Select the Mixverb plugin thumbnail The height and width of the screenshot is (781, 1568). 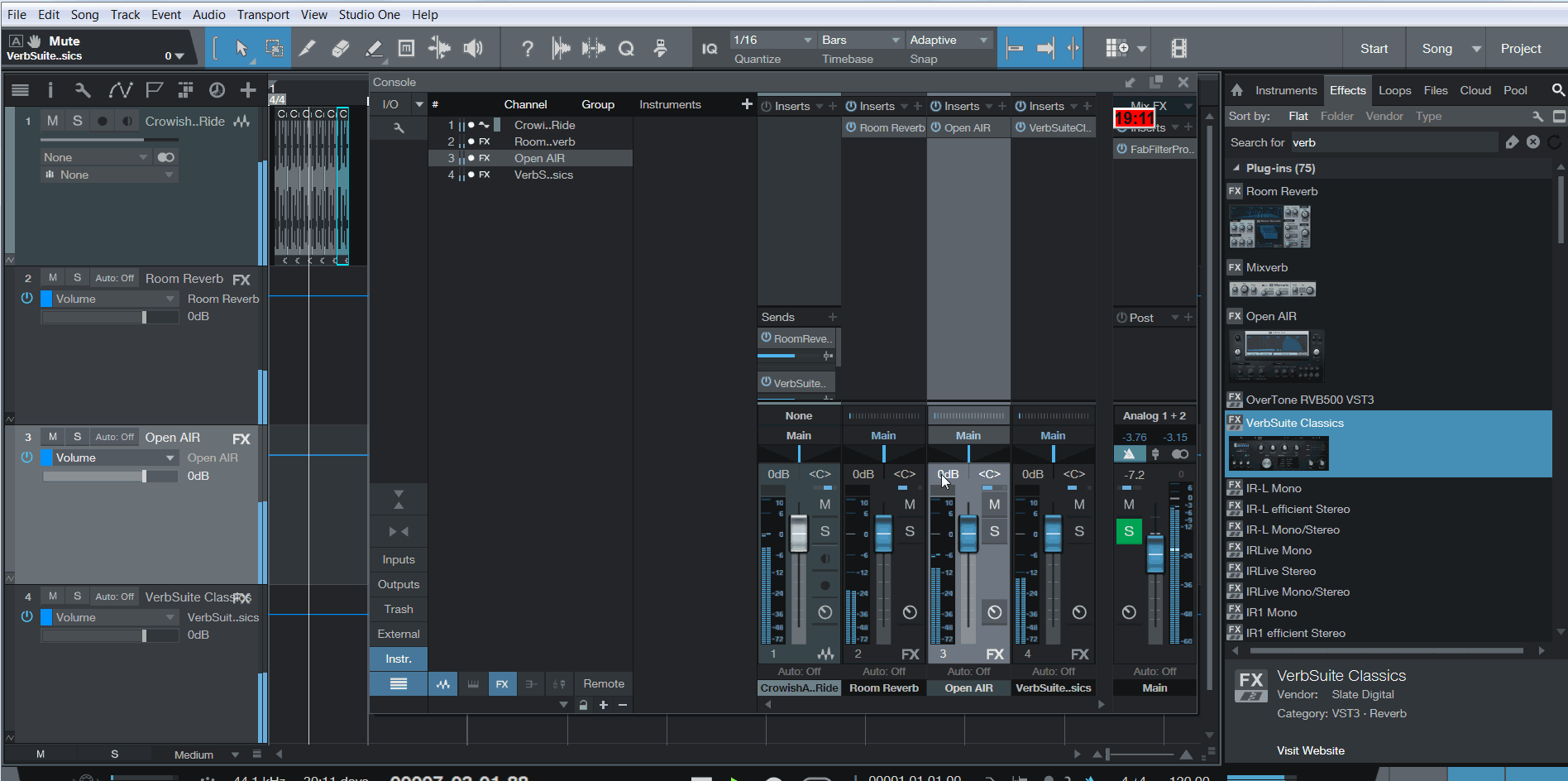tap(1272, 290)
